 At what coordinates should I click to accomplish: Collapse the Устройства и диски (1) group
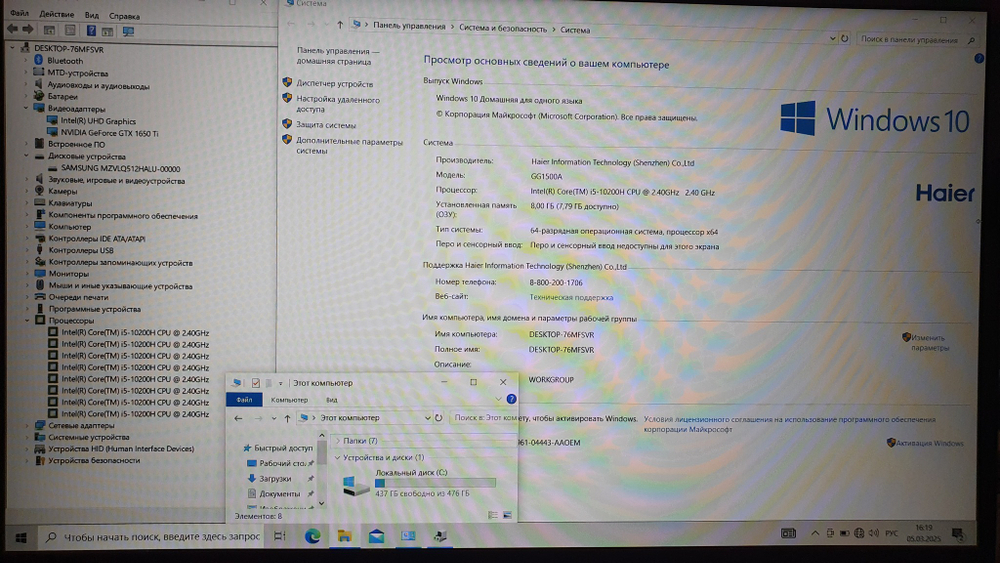pos(337,457)
